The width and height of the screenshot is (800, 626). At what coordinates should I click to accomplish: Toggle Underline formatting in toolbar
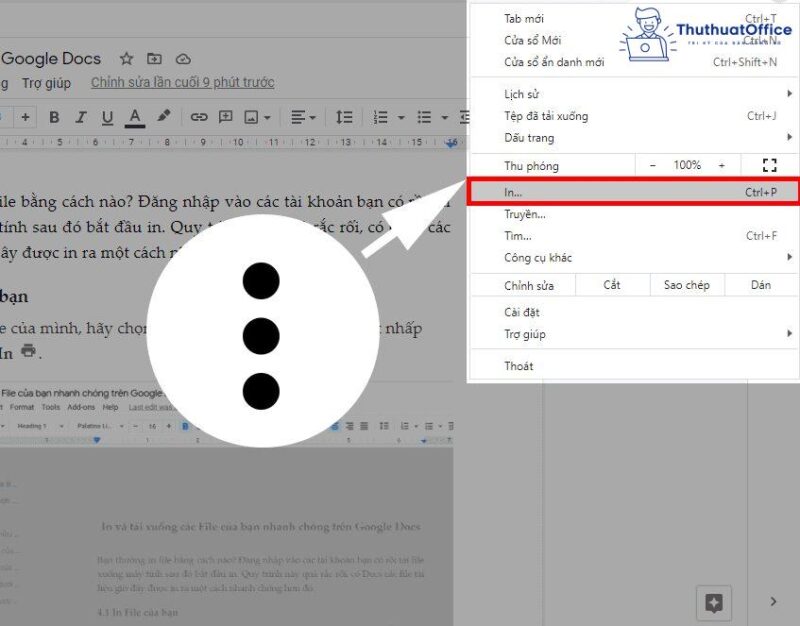[x=107, y=118]
